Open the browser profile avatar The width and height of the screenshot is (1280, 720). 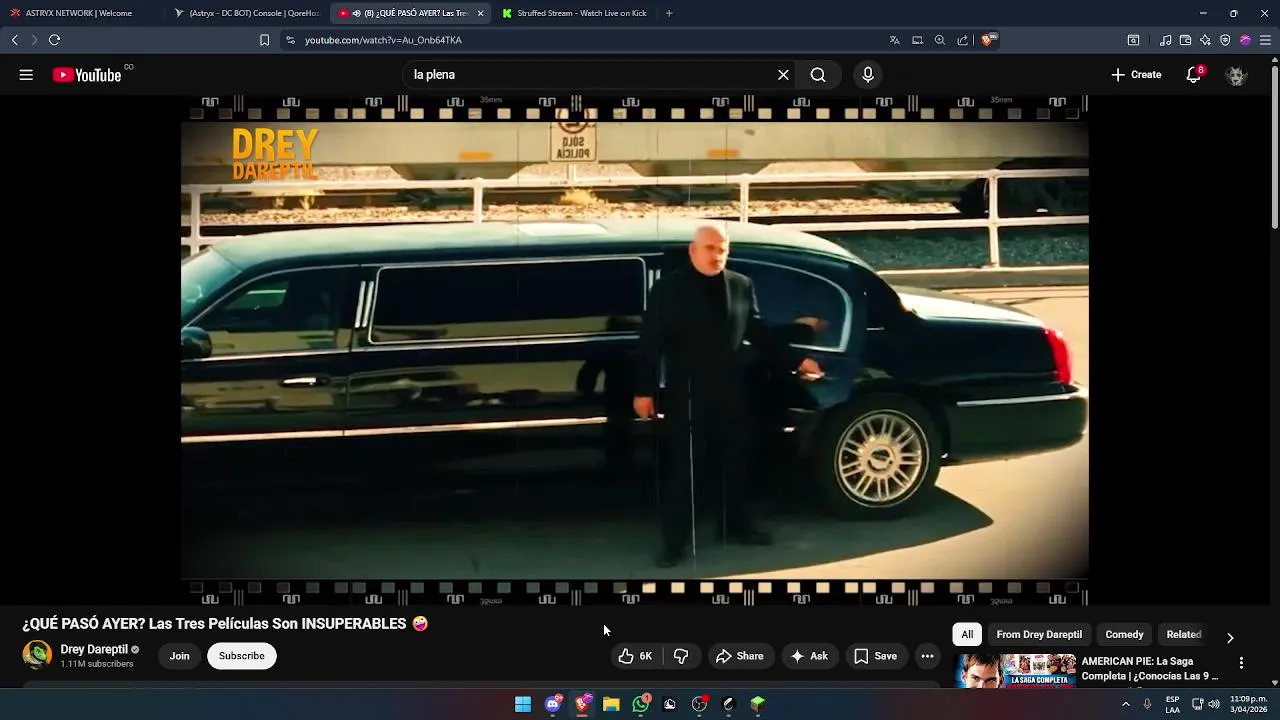point(1245,40)
